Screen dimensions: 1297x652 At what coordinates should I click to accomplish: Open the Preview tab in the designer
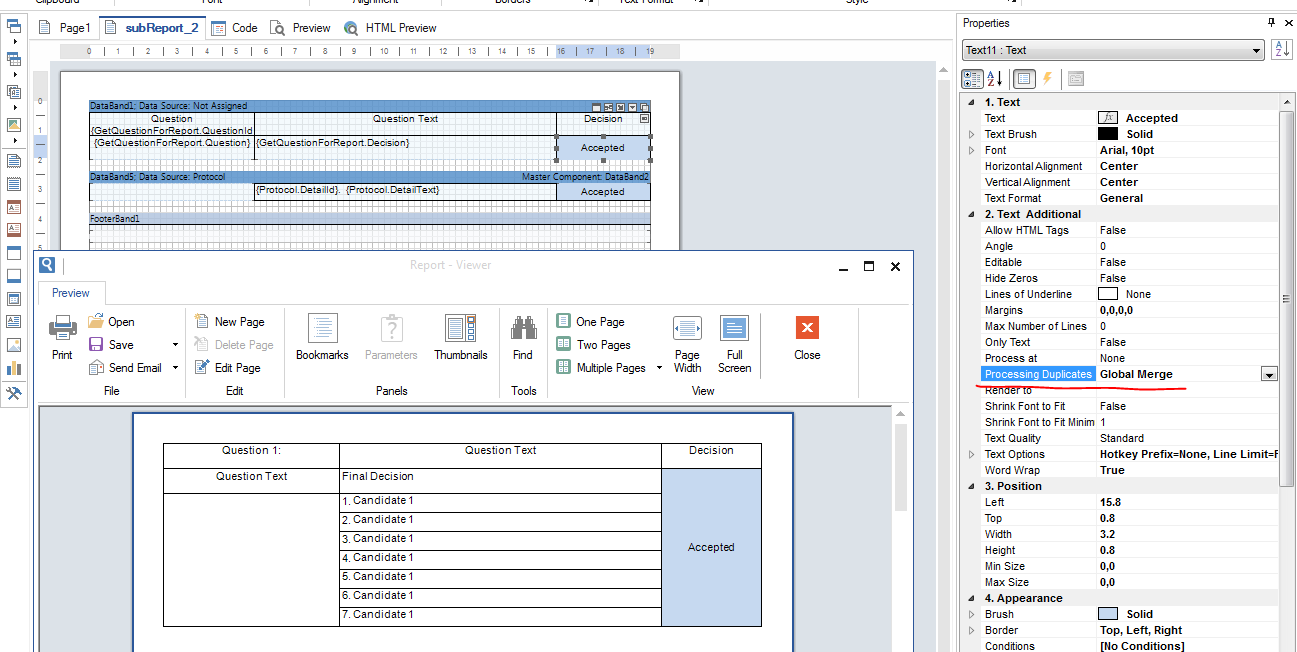point(301,28)
